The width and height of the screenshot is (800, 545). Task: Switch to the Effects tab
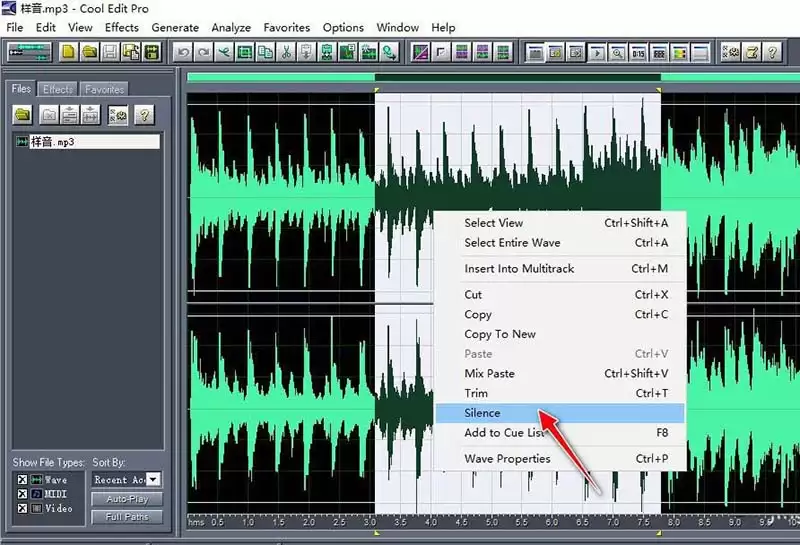(x=58, y=89)
